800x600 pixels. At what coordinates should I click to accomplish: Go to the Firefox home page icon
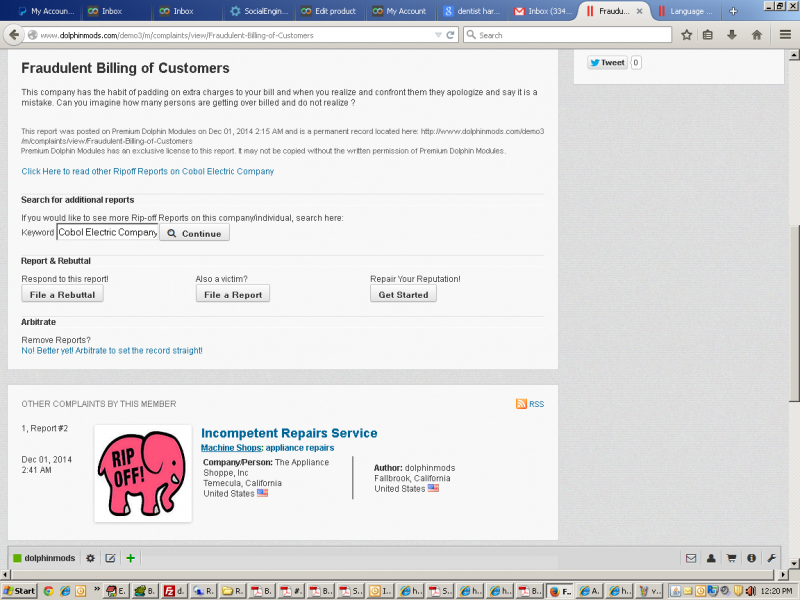757,35
